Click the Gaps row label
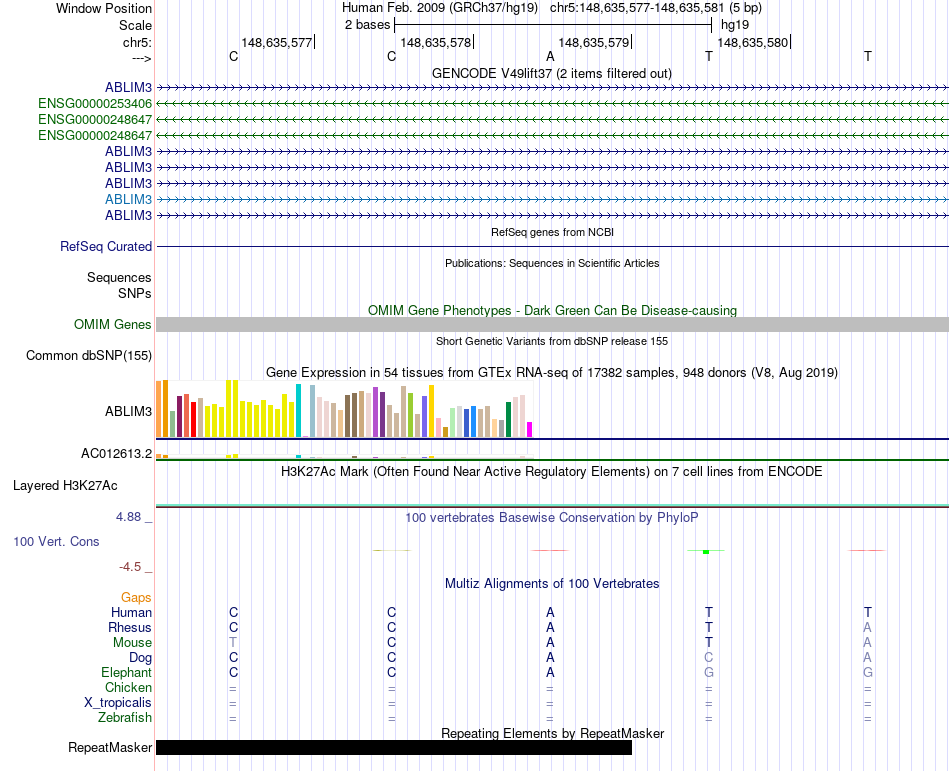This screenshot has height=771, width=950. tap(136, 598)
